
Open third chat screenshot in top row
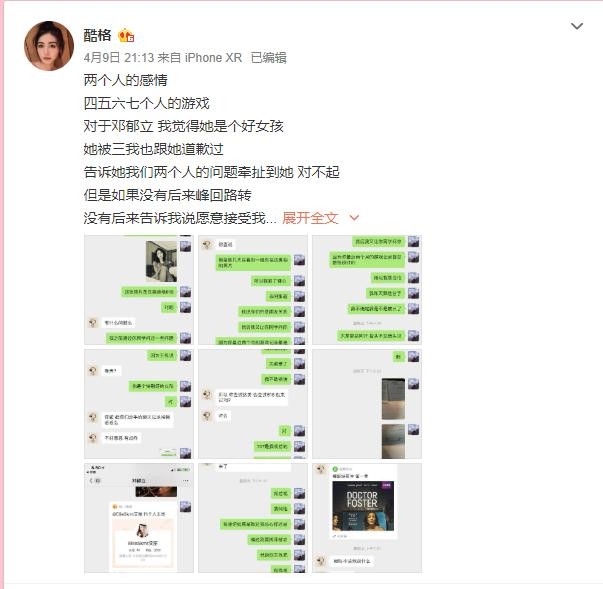367,290
